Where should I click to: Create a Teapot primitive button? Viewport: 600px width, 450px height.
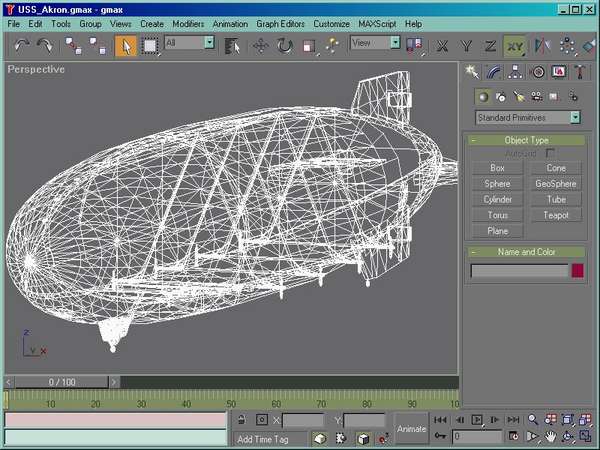coord(556,215)
